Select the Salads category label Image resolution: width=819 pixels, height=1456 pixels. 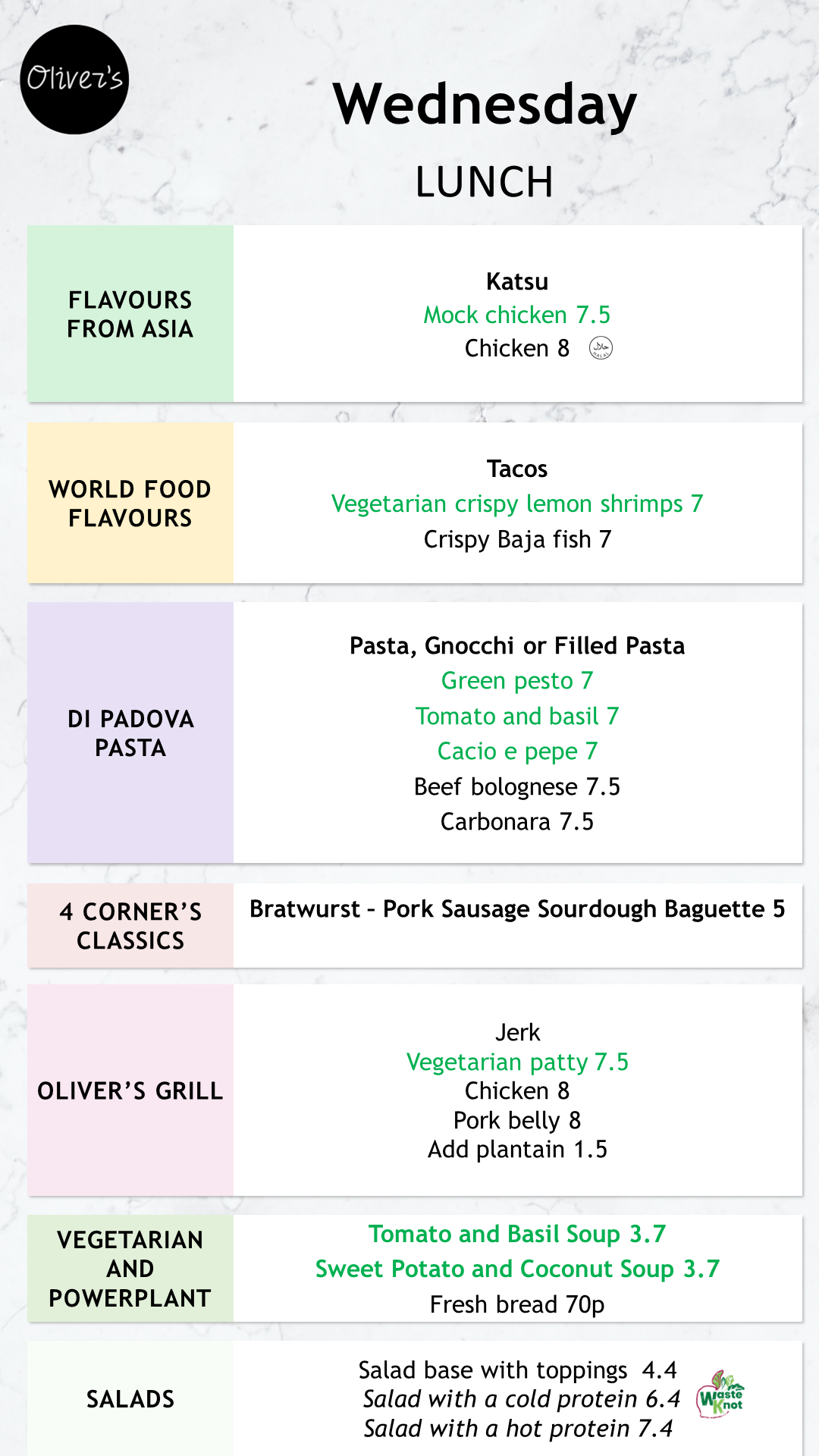click(130, 1398)
